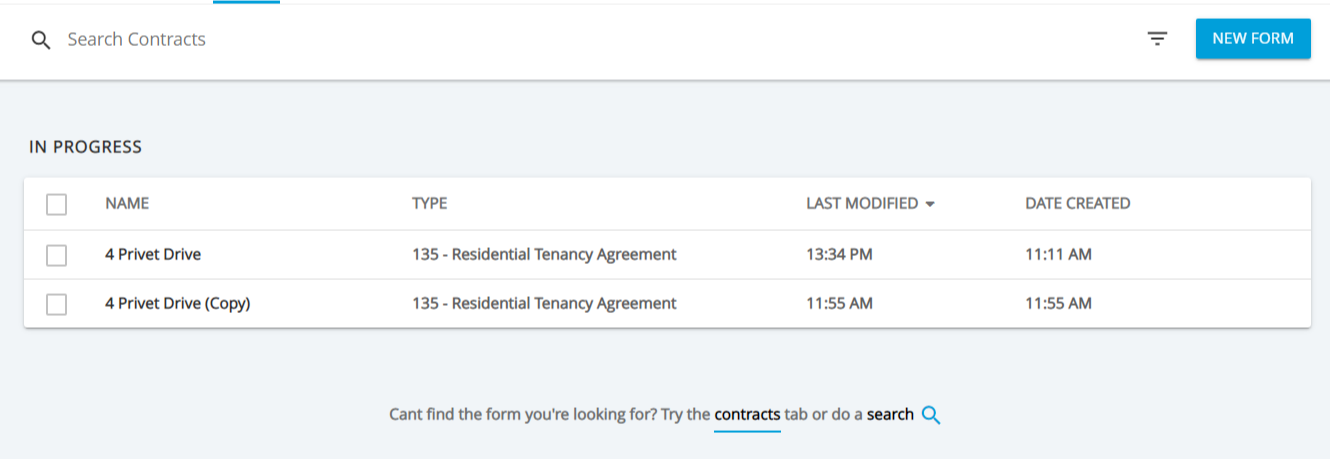Click the blue search icon at bottom
This screenshot has height=459, width=1330.
[x=931, y=415]
